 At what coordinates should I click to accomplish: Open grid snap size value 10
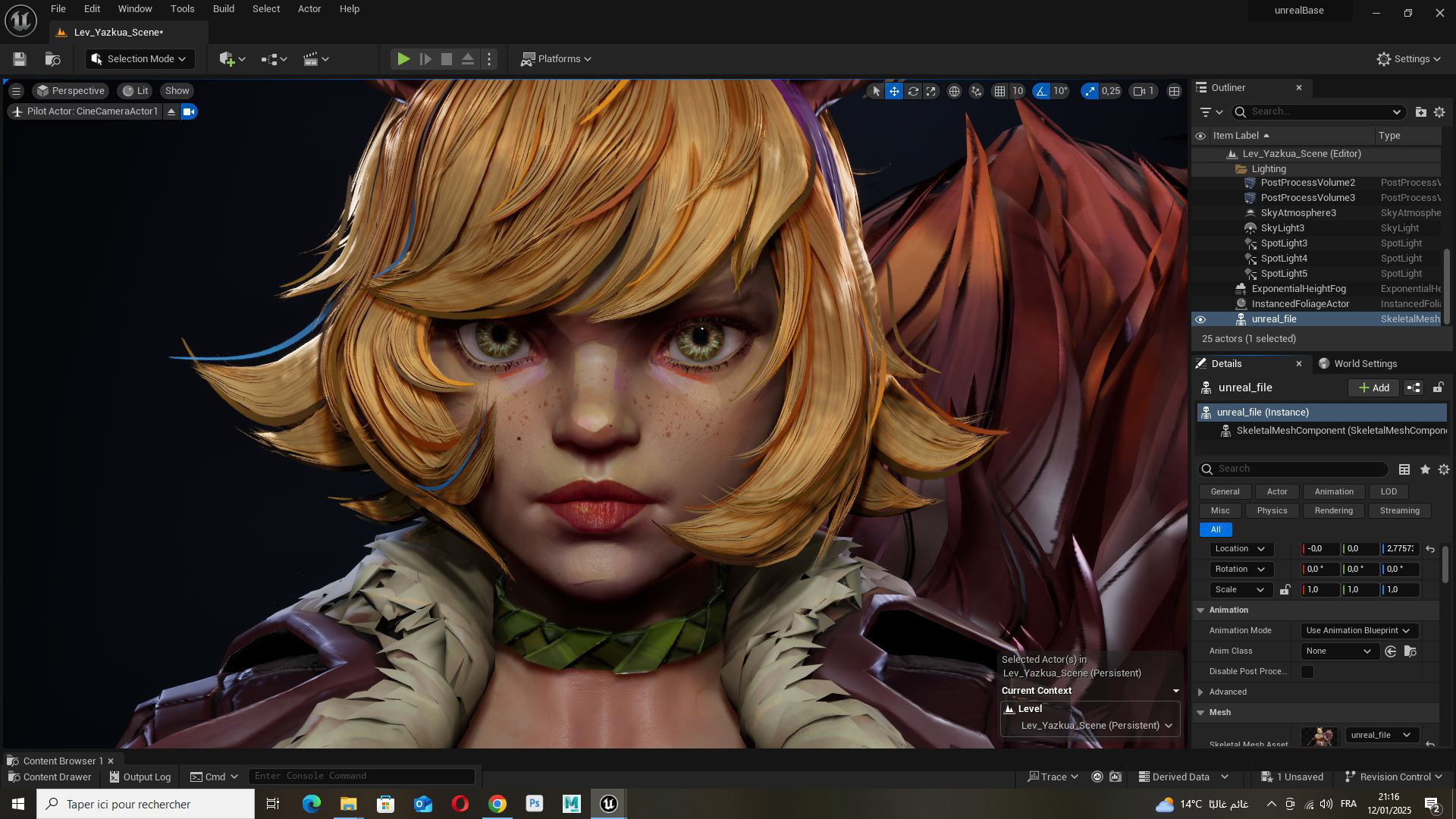tap(1018, 91)
